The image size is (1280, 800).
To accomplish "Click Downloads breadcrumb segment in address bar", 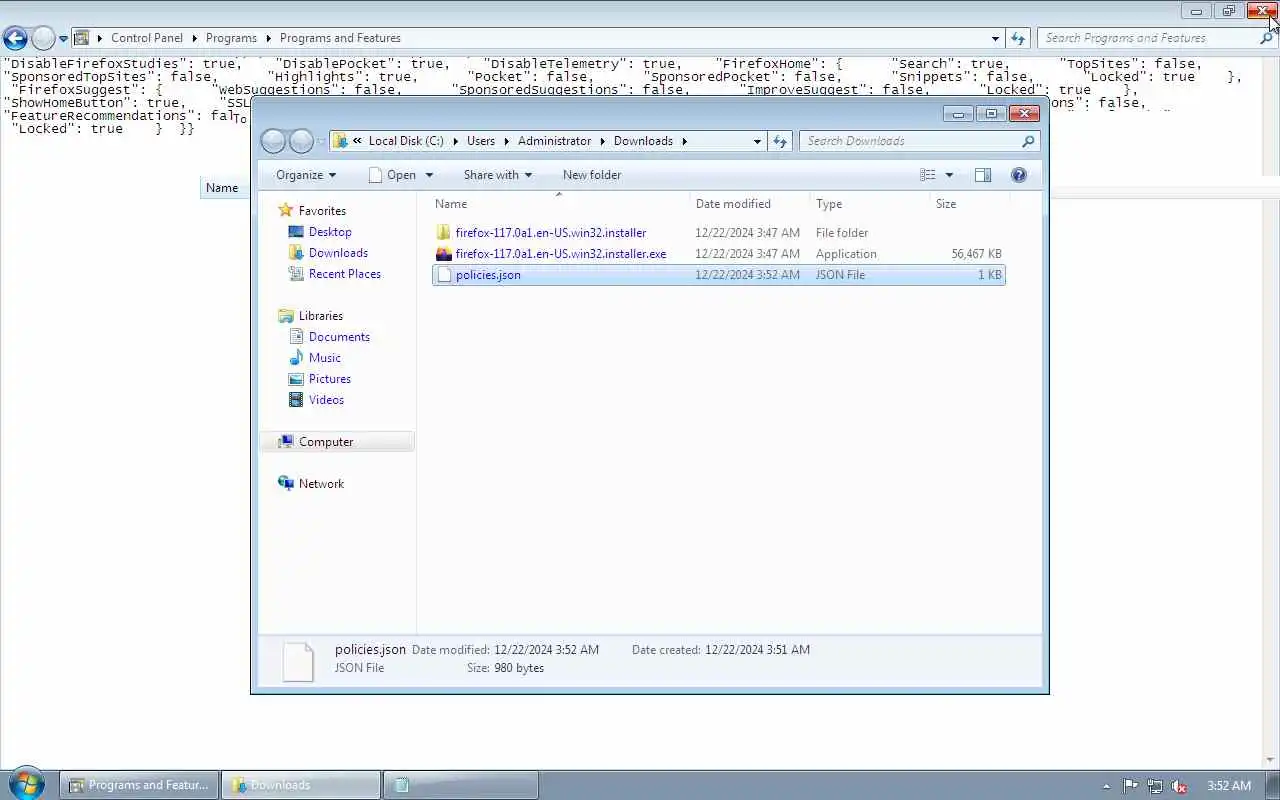I will [643, 141].
